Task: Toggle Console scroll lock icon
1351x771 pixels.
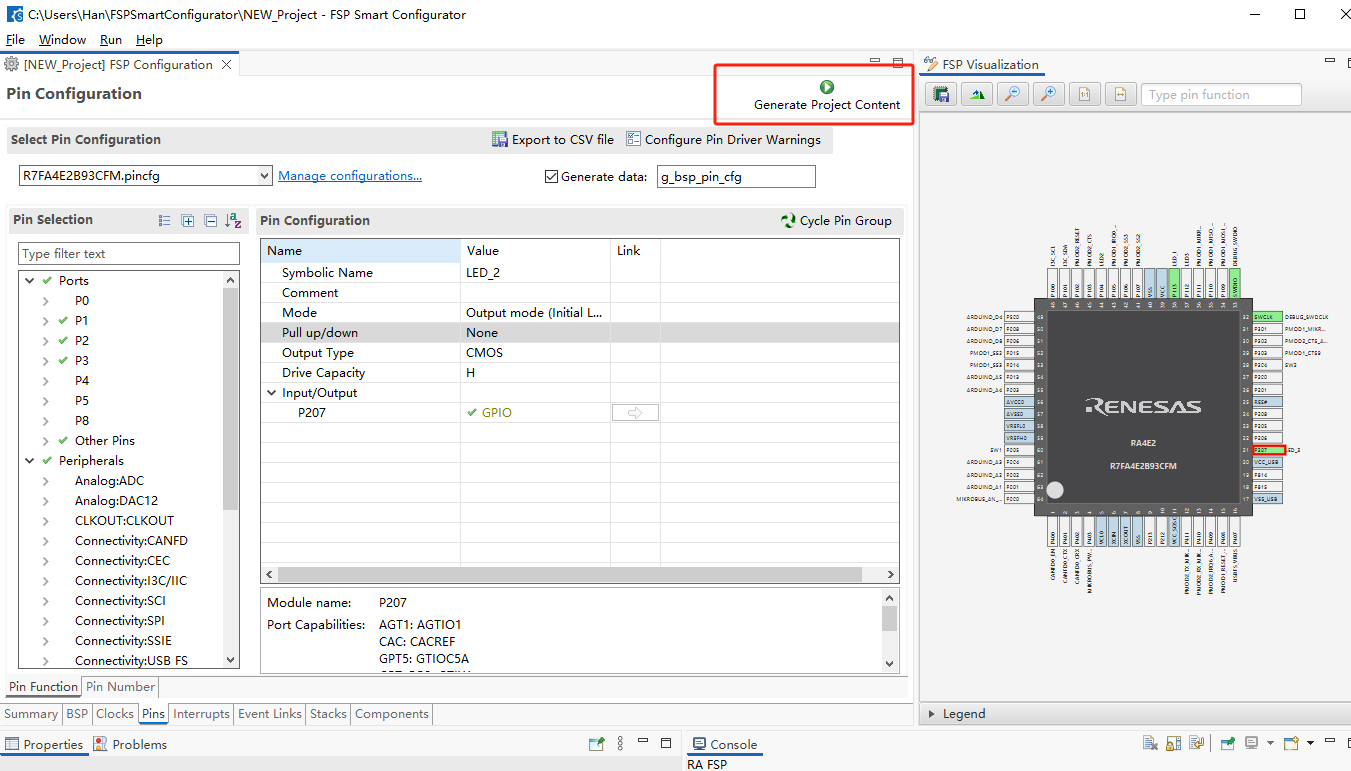Action: coord(1172,744)
